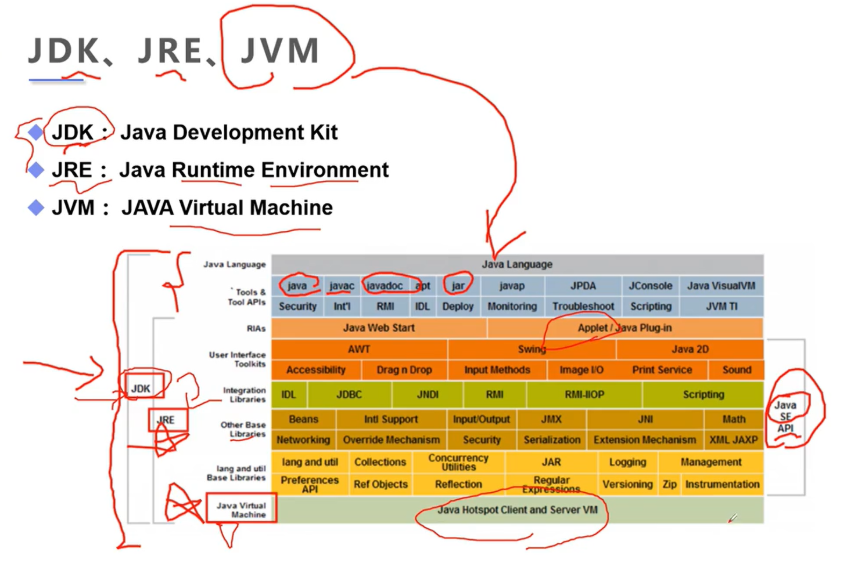Click the 'Preferences API' cell
Viewport: 857px width, 565px height.
coord(310,485)
